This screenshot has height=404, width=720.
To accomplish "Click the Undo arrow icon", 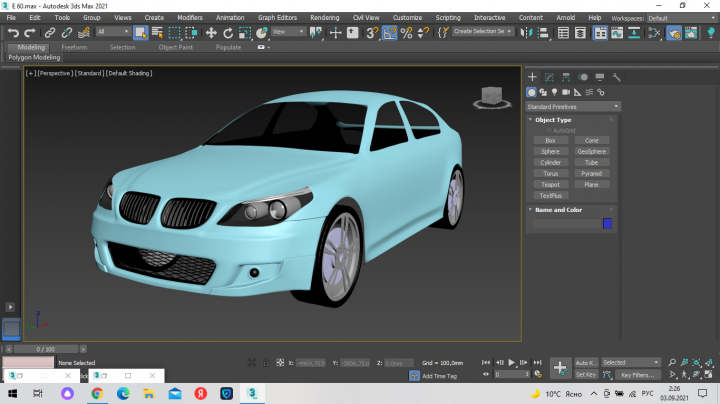I will tap(13, 33).
